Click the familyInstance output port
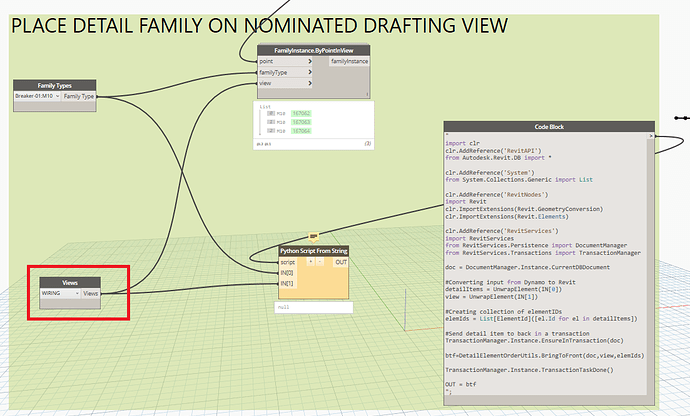Viewport: 690px width, 416px height. tap(349, 61)
